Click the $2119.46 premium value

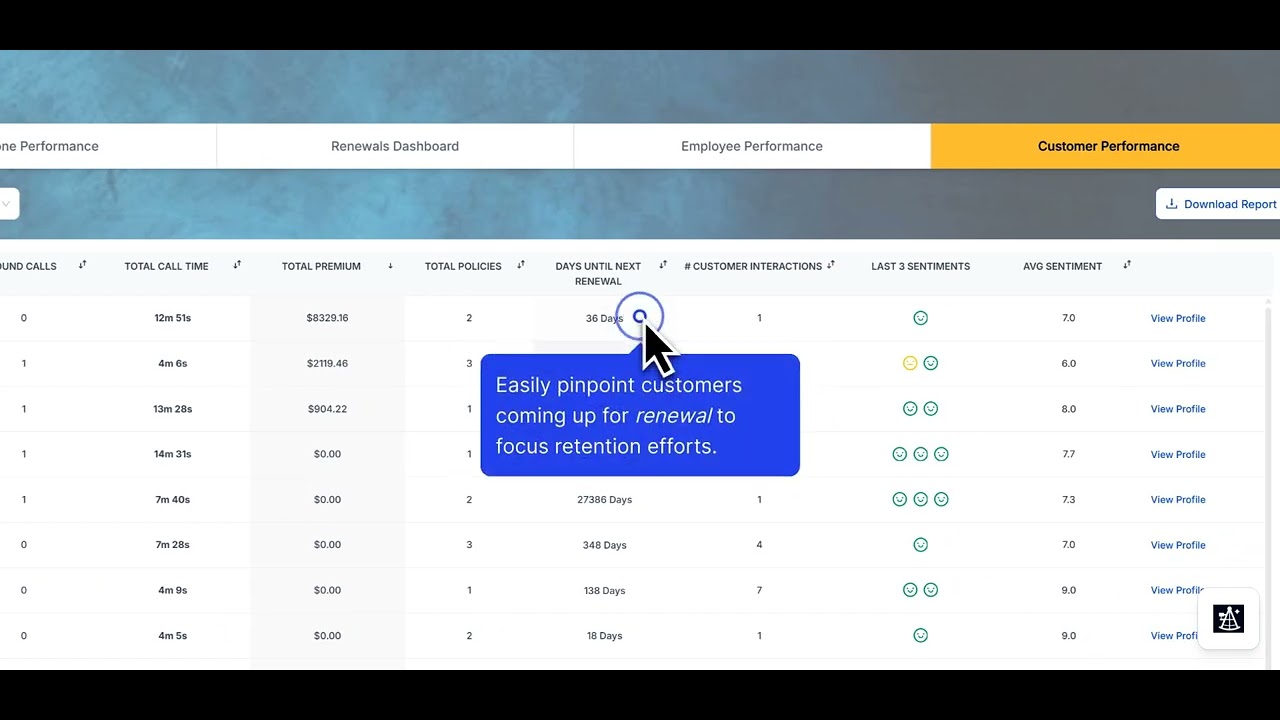coord(327,363)
